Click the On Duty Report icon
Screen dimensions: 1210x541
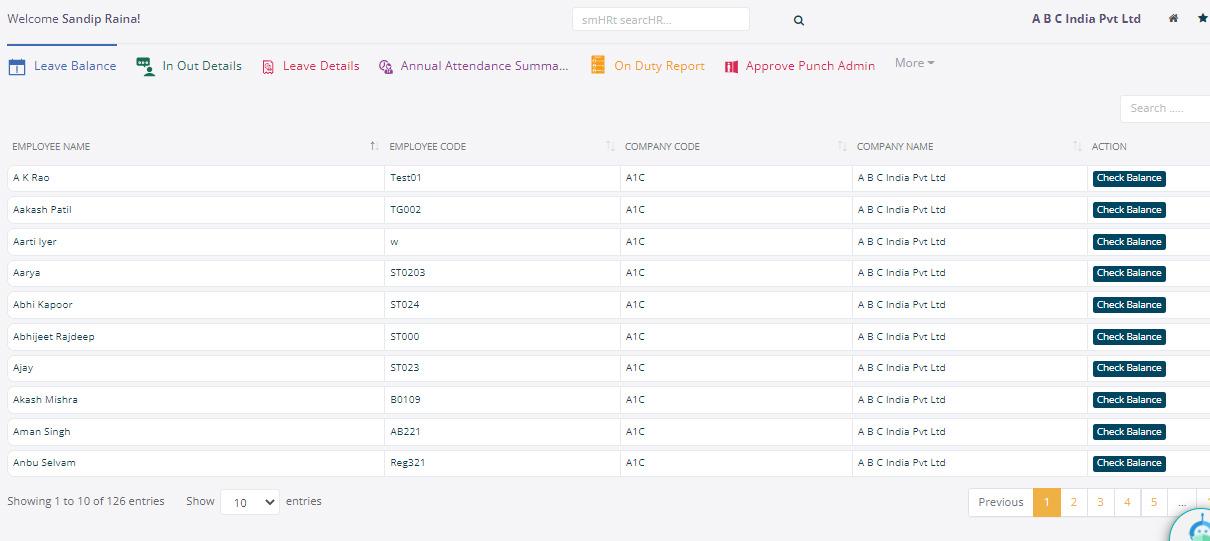pos(598,66)
